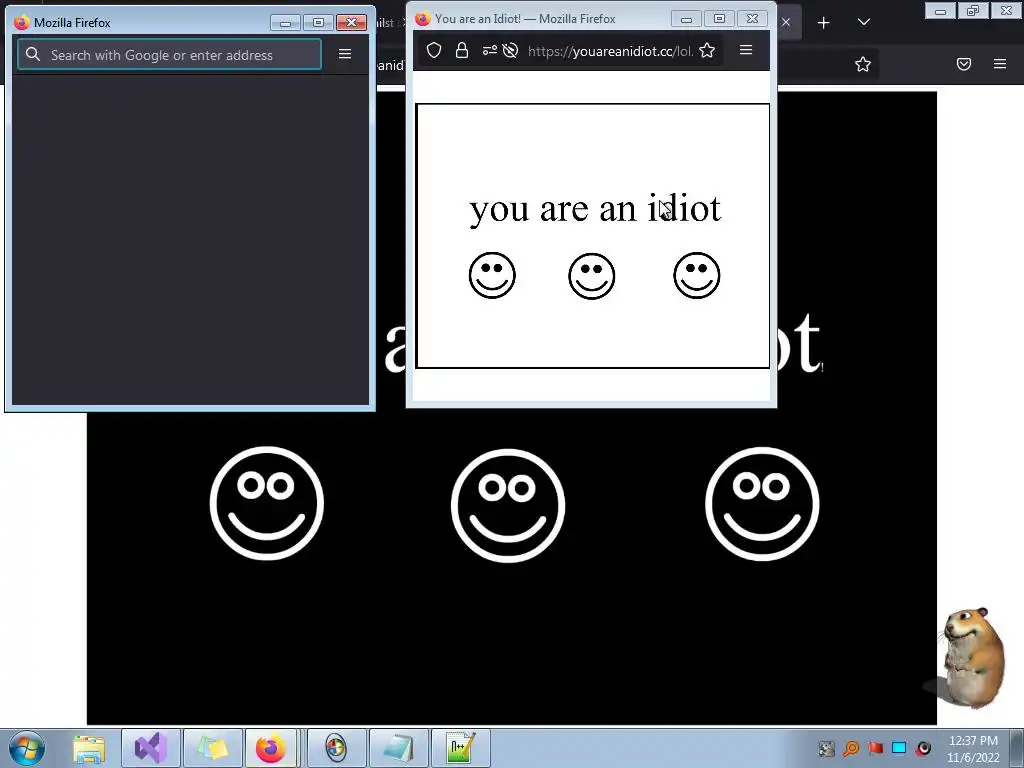Image resolution: width=1024 pixels, height=768 pixels.
Task: Open the site permissions icon in the popup URL bar
Action: click(x=489, y=50)
